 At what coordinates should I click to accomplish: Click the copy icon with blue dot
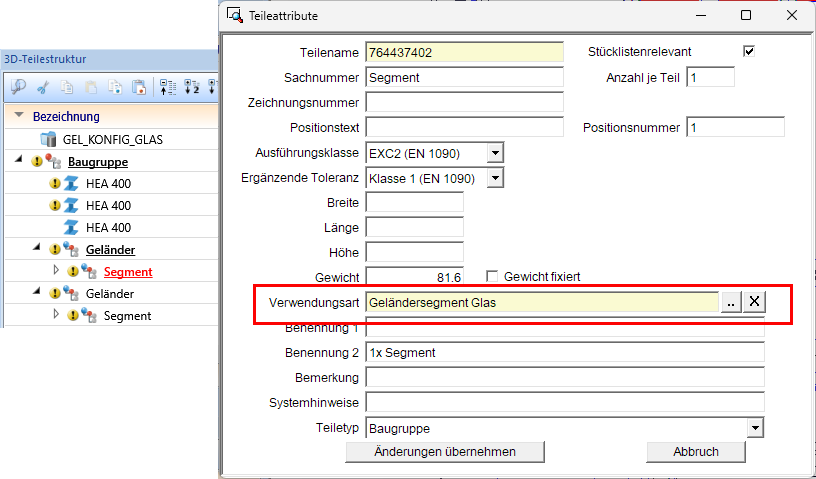[115, 87]
